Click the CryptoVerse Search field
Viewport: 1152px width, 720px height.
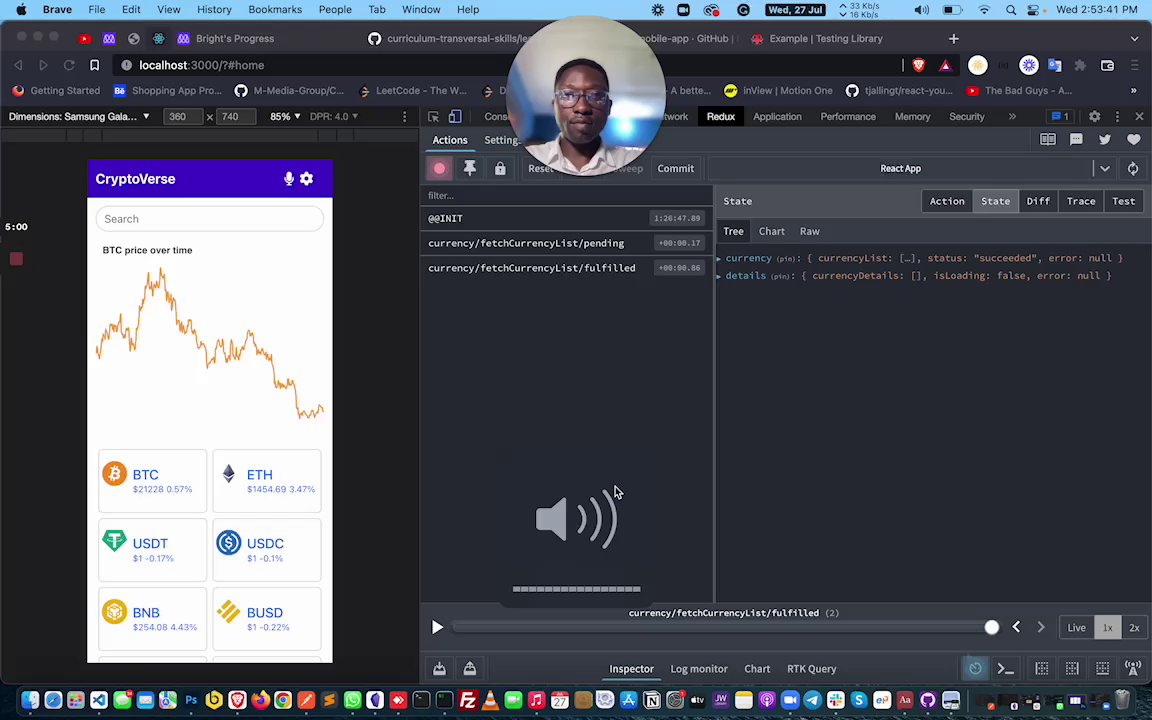(210, 219)
